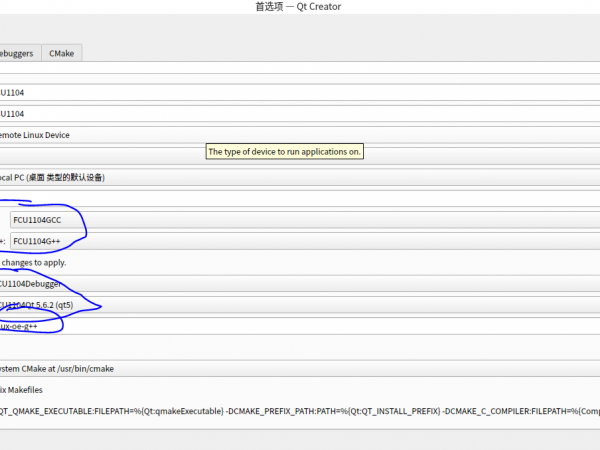This screenshot has width=600, height=450.
Task: Click the linux-oe-g++ mkspec field
Action: (x=300, y=326)
